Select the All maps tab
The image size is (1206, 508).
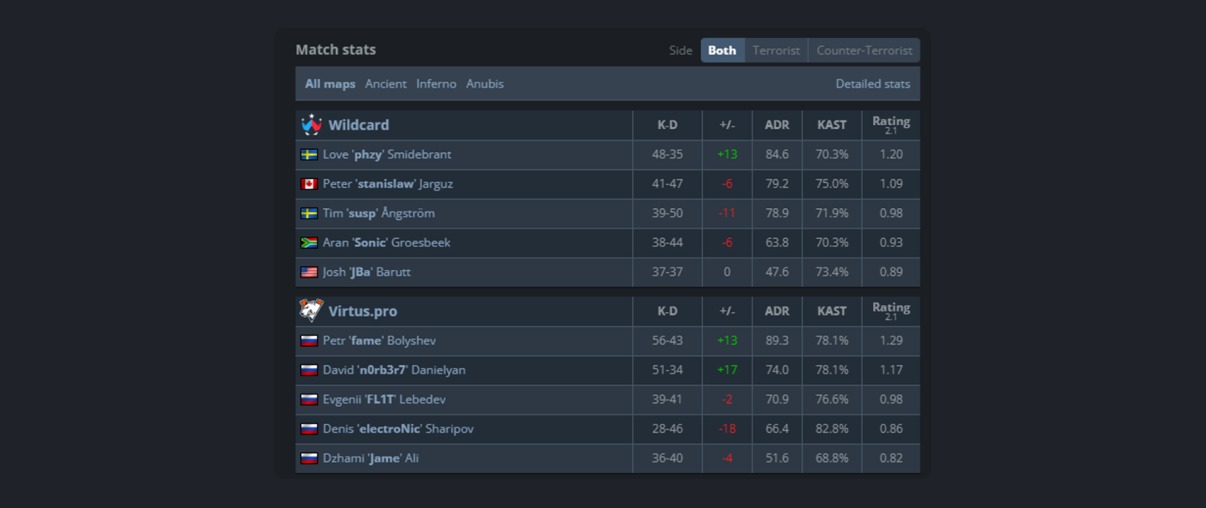click(x=330, y=84)
